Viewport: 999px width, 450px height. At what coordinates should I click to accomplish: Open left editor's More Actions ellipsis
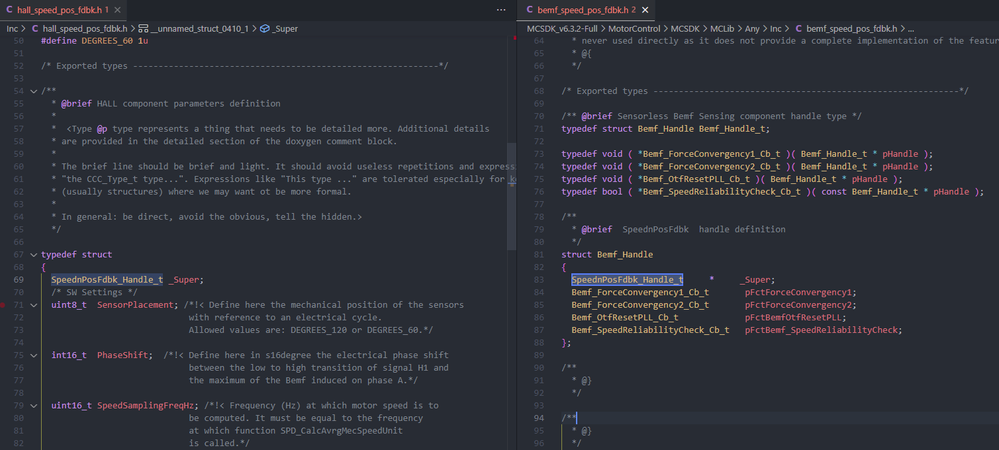click(499, 9)
